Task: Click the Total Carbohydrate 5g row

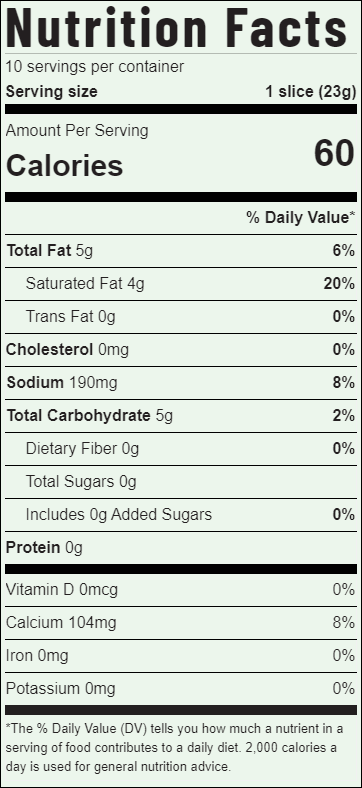Action: point(181,416)
